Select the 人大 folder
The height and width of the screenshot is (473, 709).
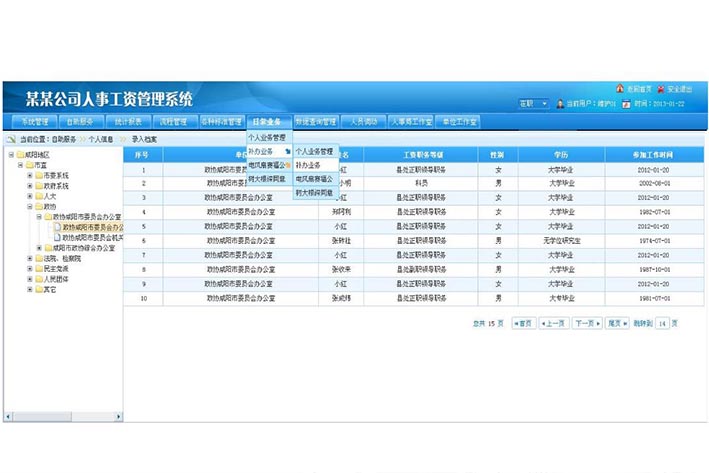pyautogui.click(x=46, y=196)
